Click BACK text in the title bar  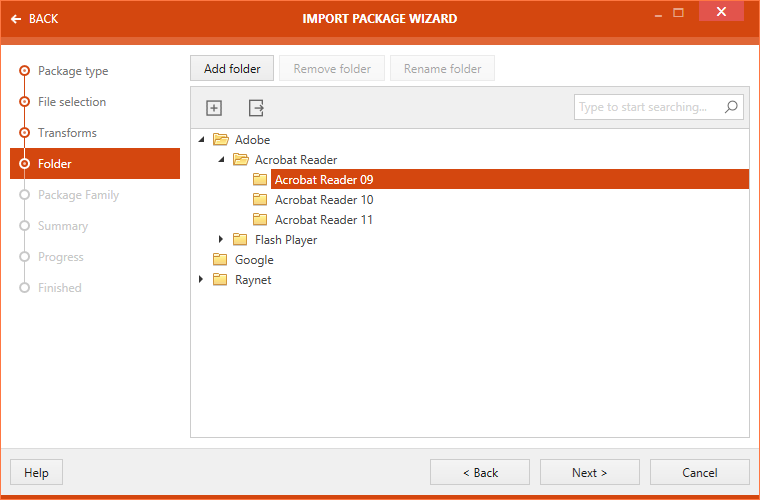44,19
